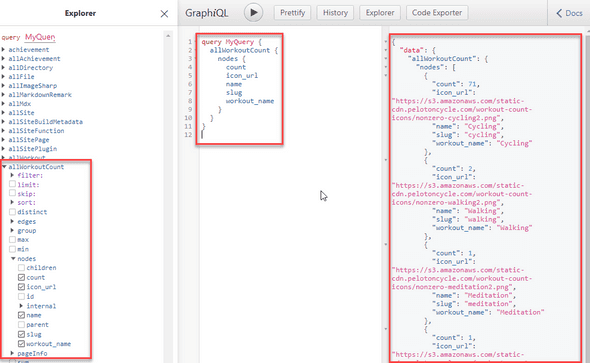Click allWorkoutCount in the query editor
The image size is (590, 363).
[x=240, y=50]
